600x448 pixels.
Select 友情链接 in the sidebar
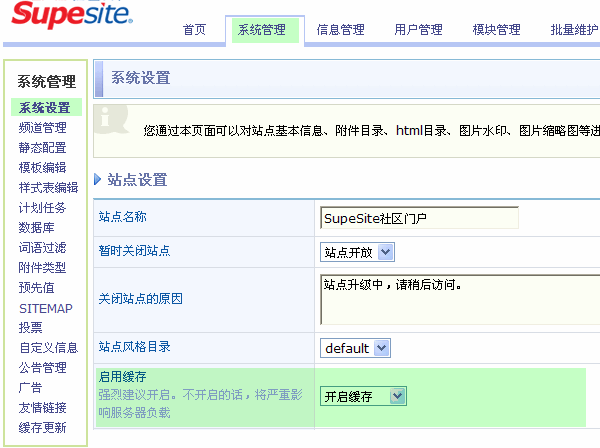click(42, 407)
